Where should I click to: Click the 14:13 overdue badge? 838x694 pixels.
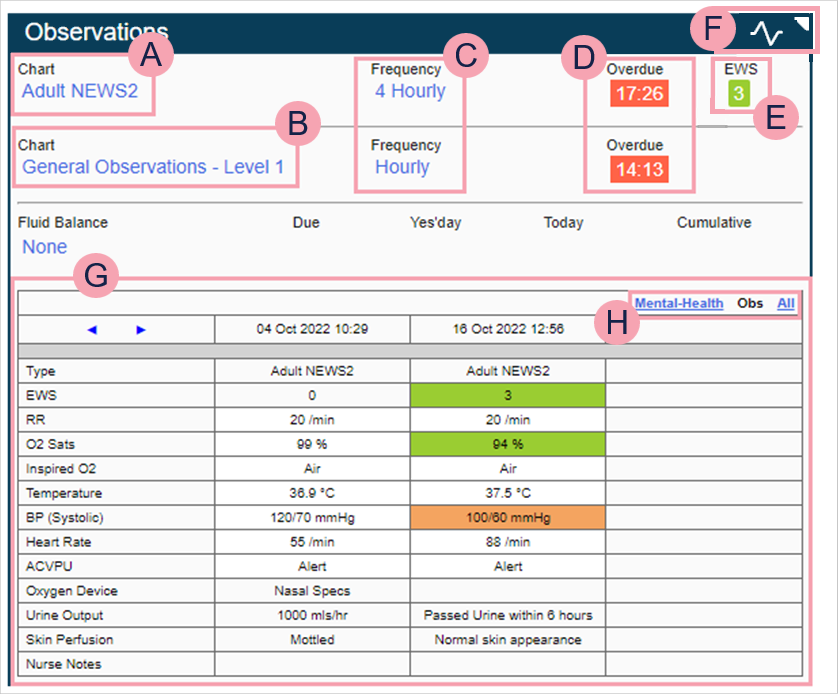639,169
